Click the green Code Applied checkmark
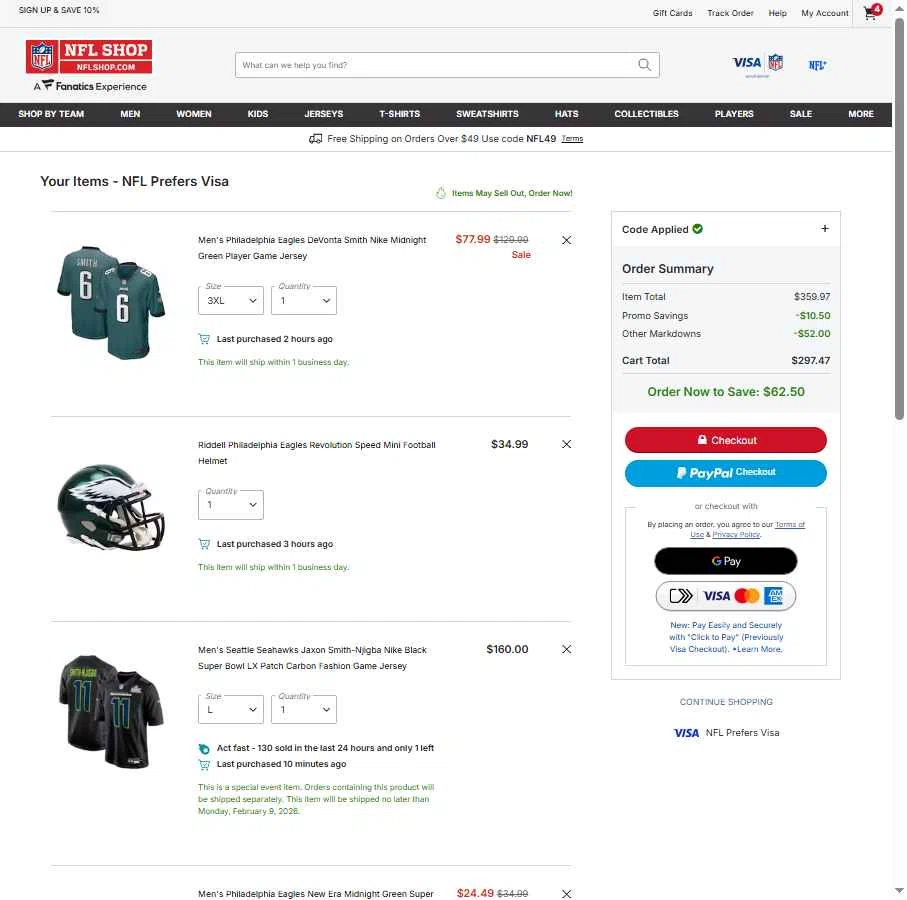The width and height of the screenshot is (907, 900). pyautogui.click(x=698, y=228)
